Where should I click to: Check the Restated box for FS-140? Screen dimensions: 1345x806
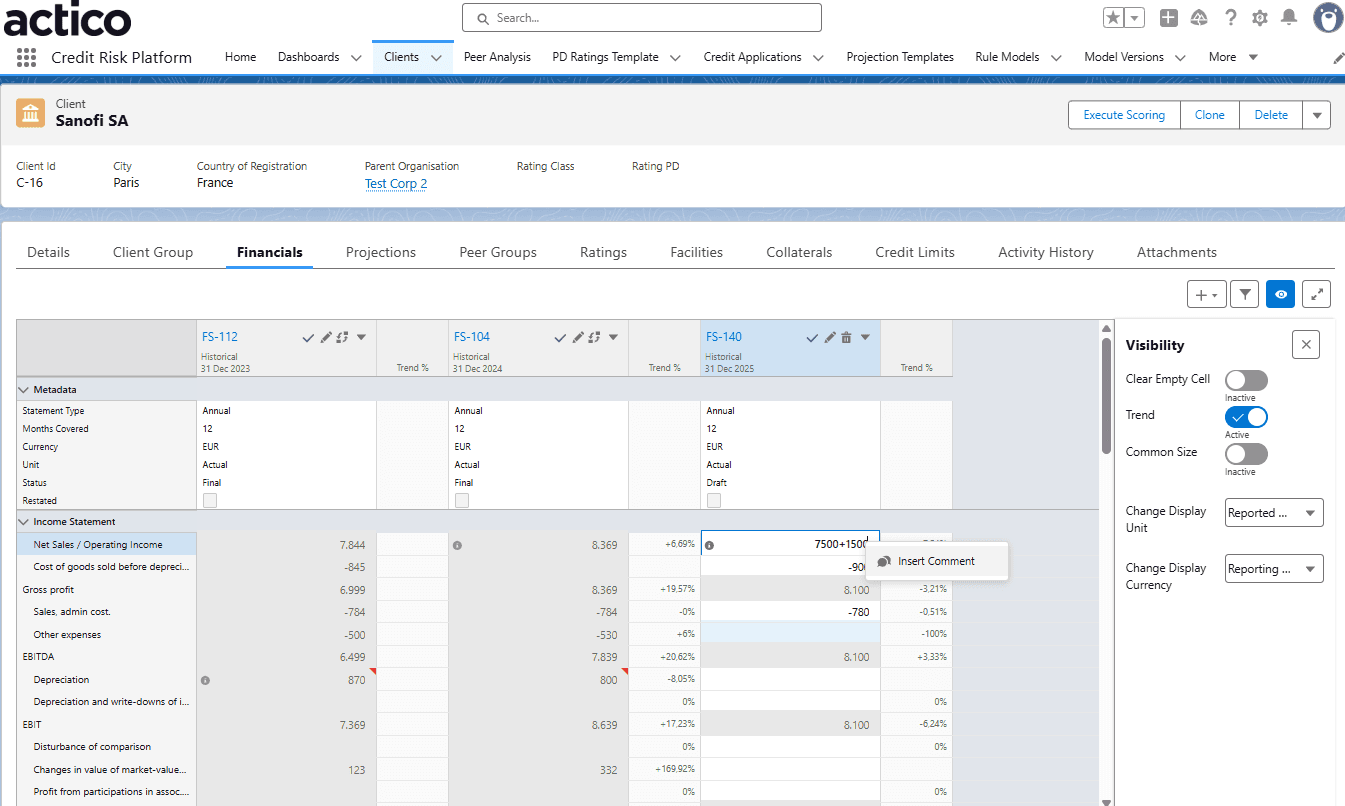click(714, 500)
